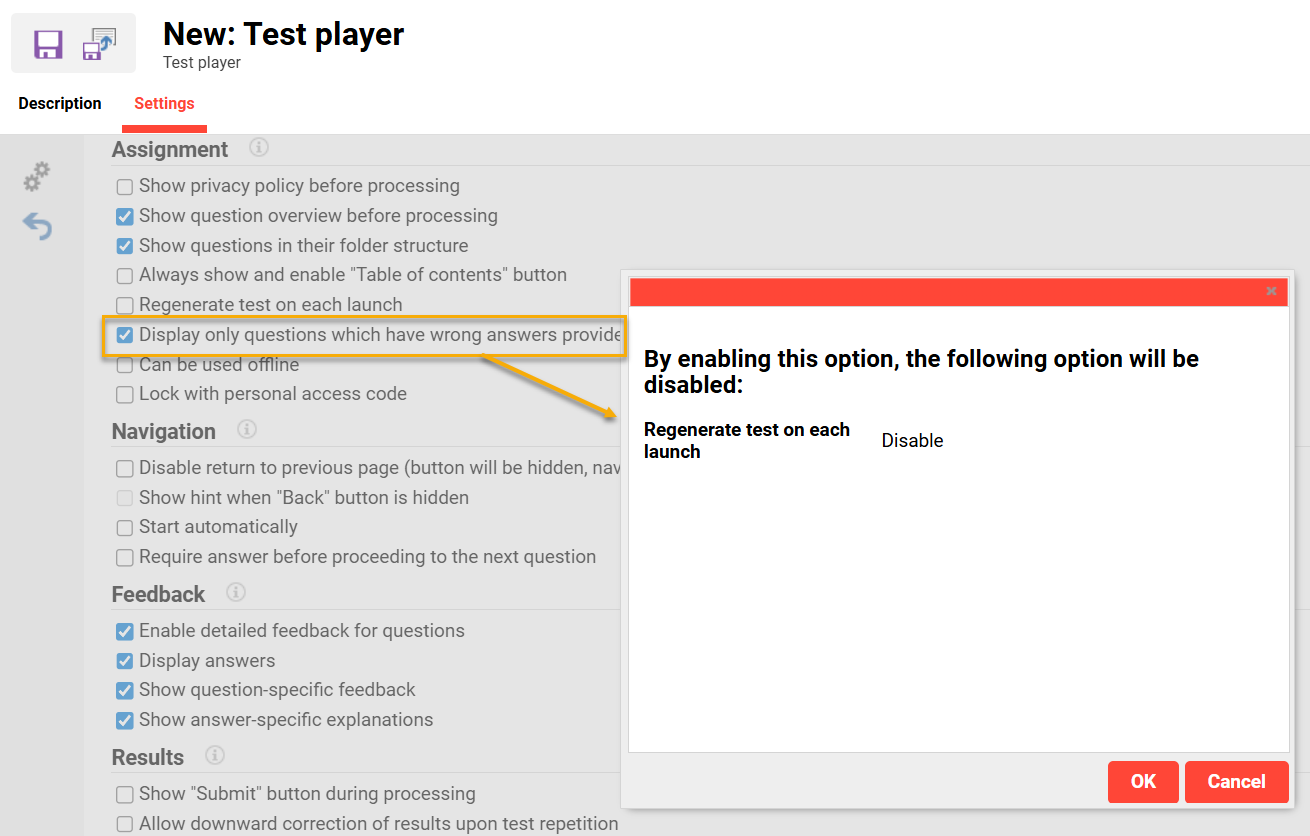The height and width of the screenshot is (836, 1310).
Task: Check Start automatically under Navigation
Action: pyautogui.click(x=124, y=527)
